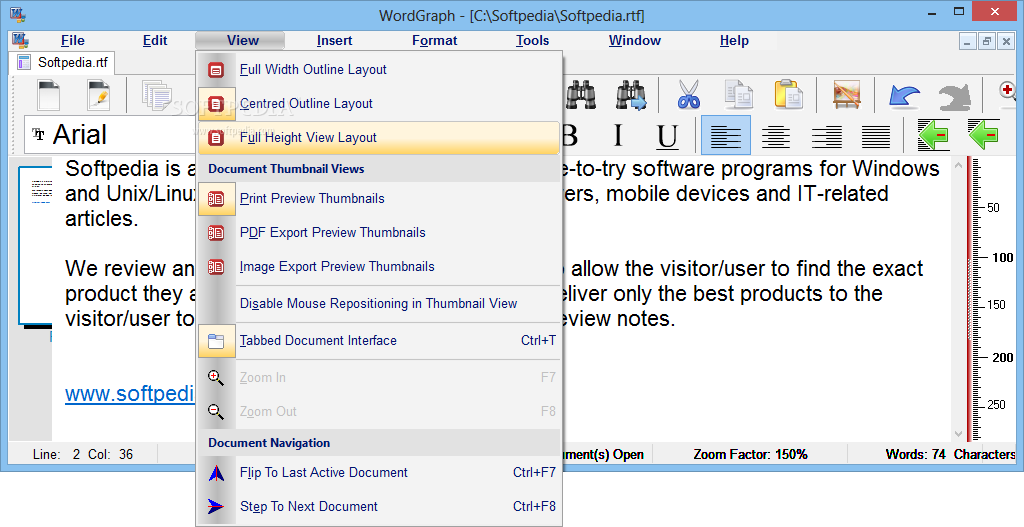Image resolution: width=1024 pixels, height=527 pixels.
Task: Click the first green indent arrow icon
Action: (x=934, y=135)
